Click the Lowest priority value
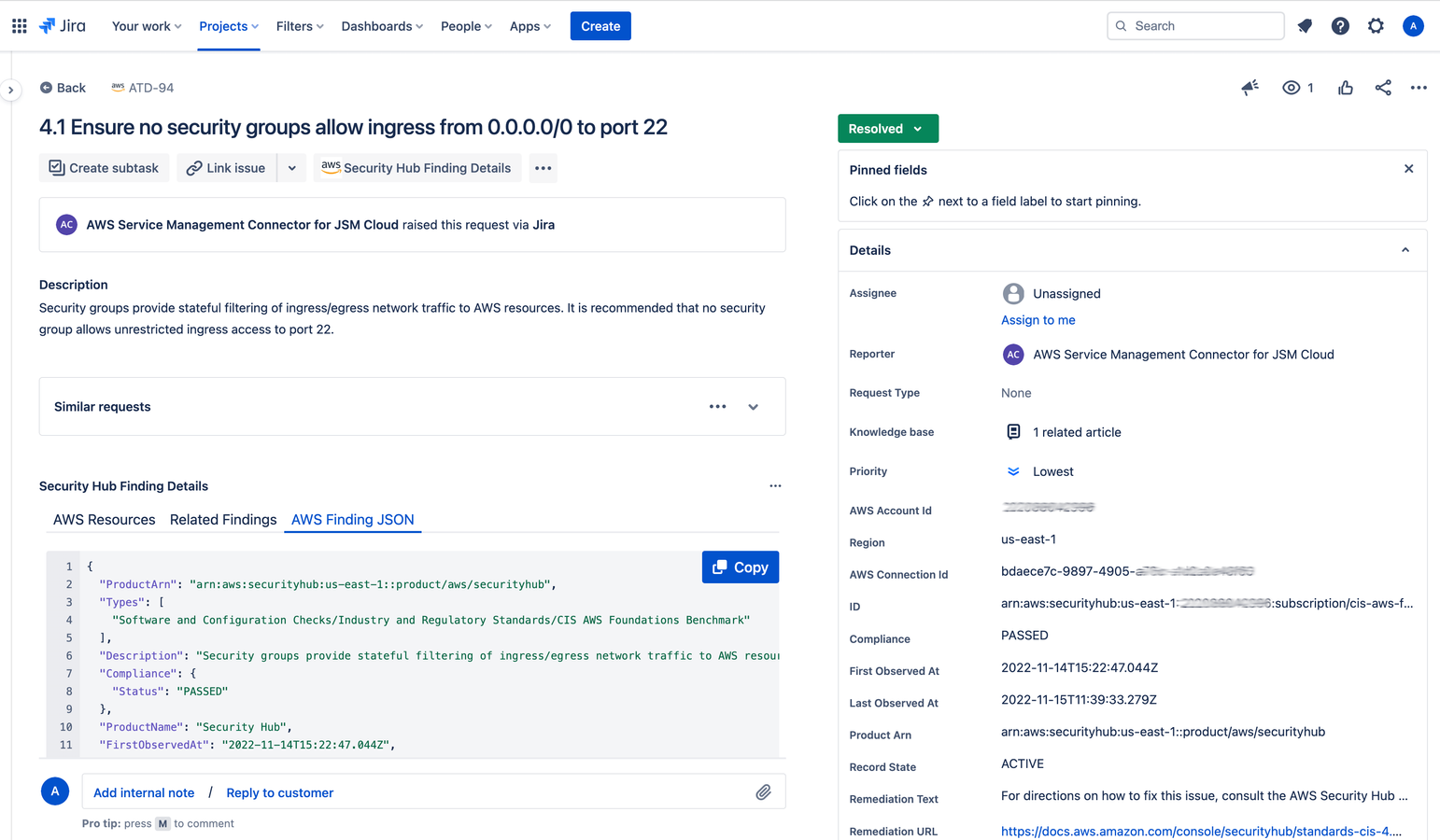1440x840 pixels. tap(1053, 471)
